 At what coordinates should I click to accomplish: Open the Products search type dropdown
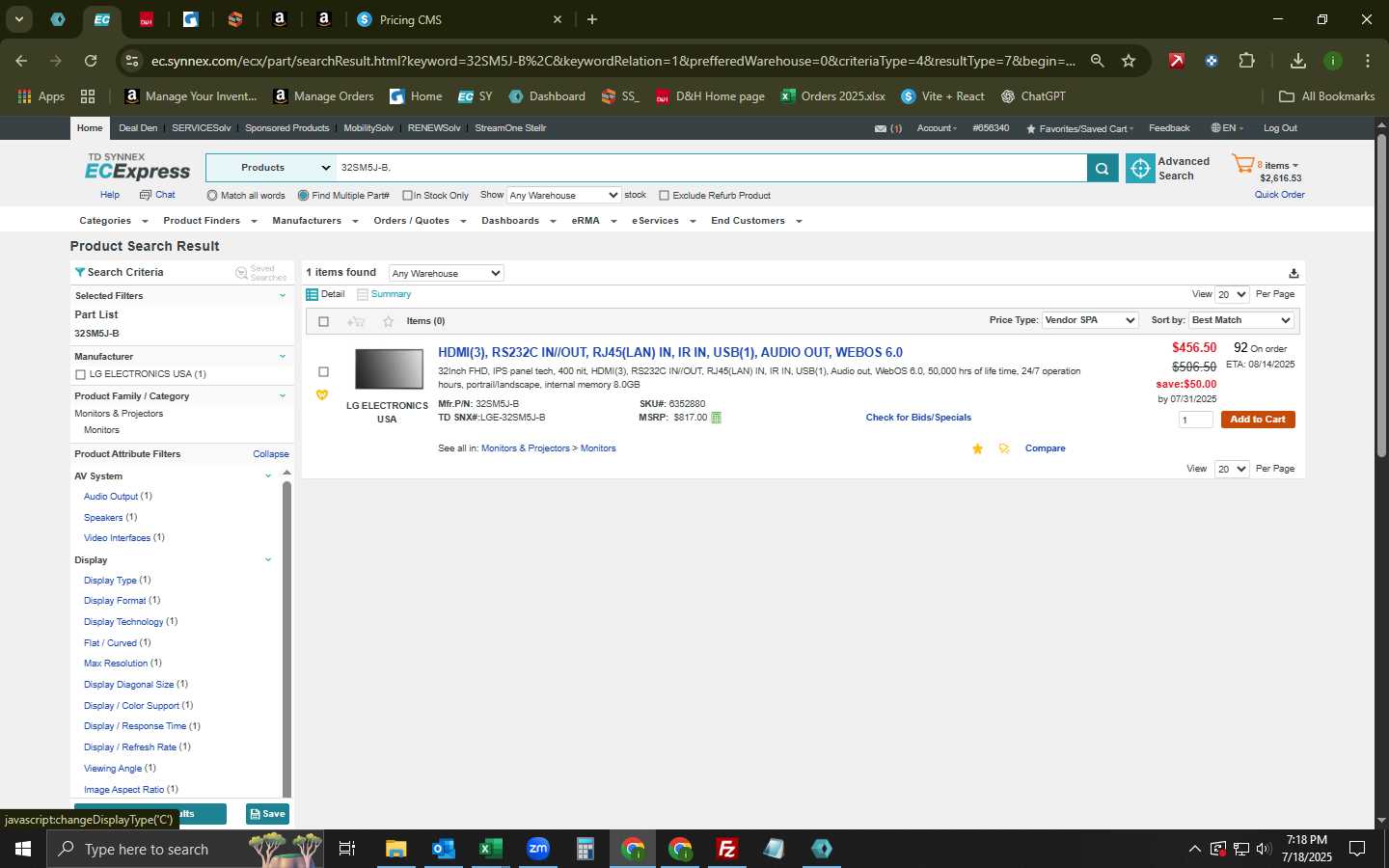click(270, 168)
